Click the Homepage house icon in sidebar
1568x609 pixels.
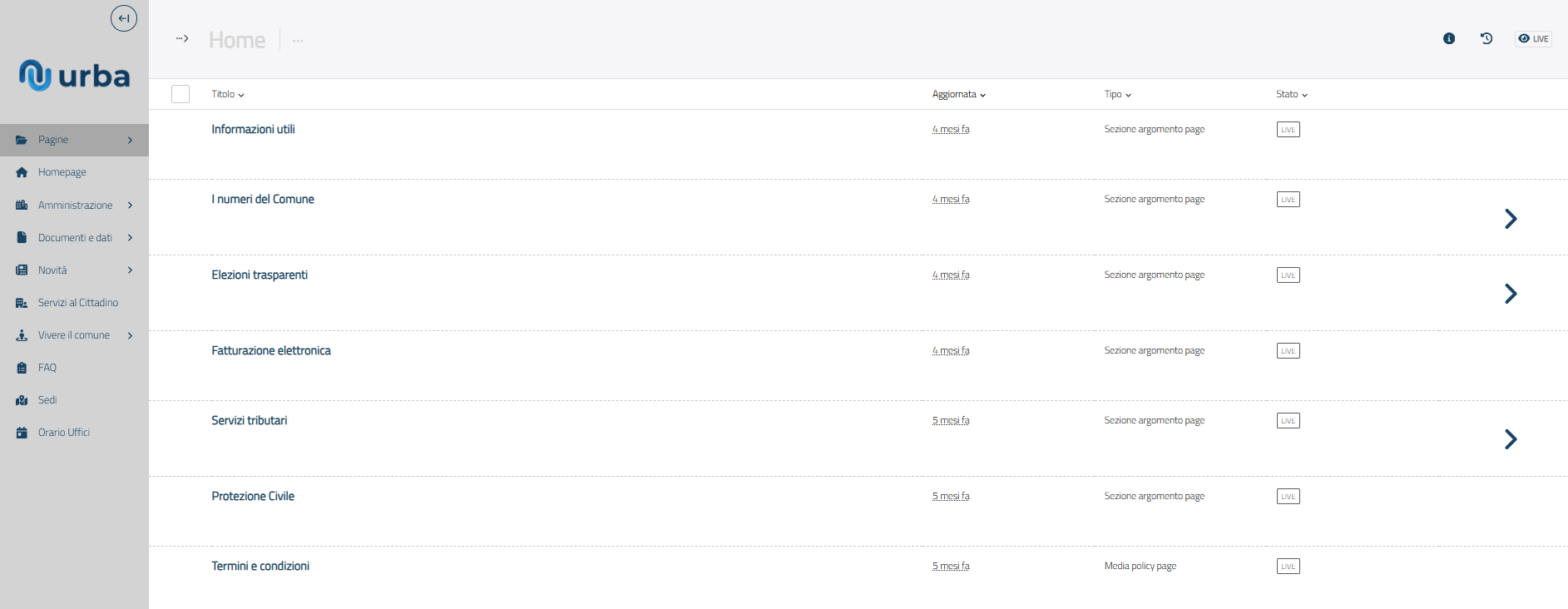pyautogui.click(x=22, y=172)
